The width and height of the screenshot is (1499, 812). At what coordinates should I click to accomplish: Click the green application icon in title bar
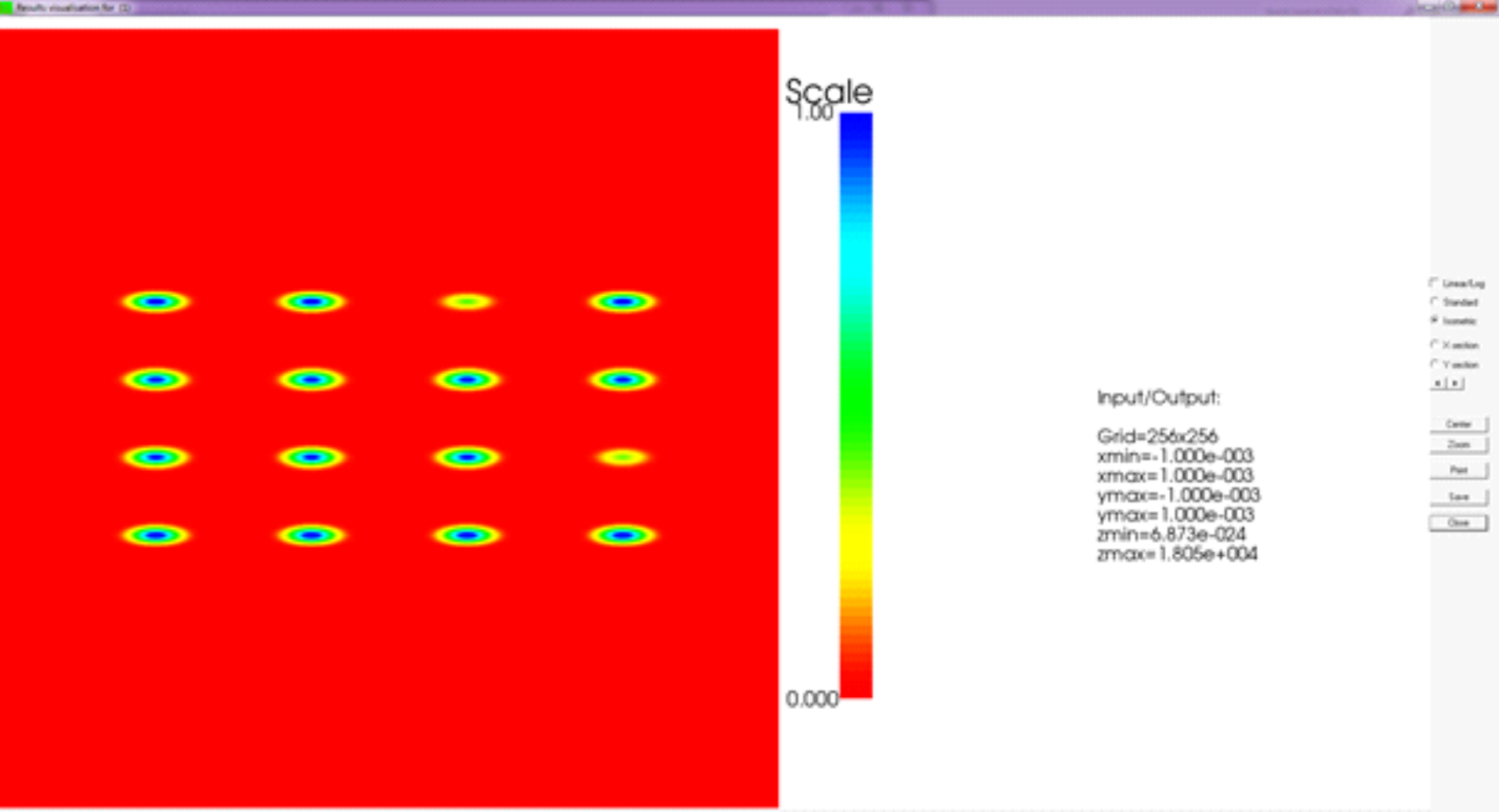click(6, 7)
